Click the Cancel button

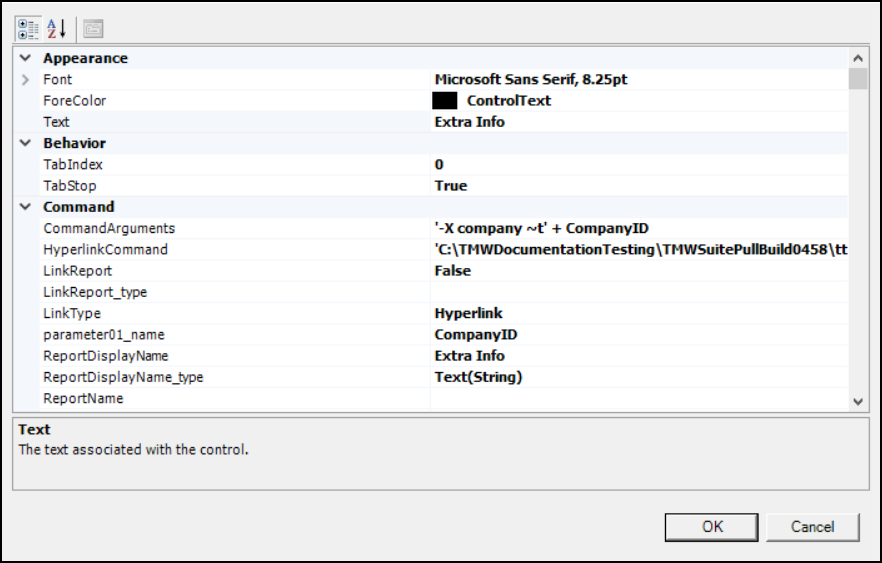pyautogui.click(x=812, y=526)
